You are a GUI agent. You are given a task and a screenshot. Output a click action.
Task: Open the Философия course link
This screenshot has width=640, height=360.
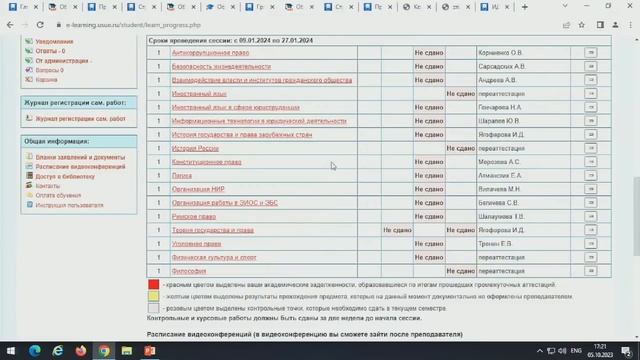tap(189, 271)
